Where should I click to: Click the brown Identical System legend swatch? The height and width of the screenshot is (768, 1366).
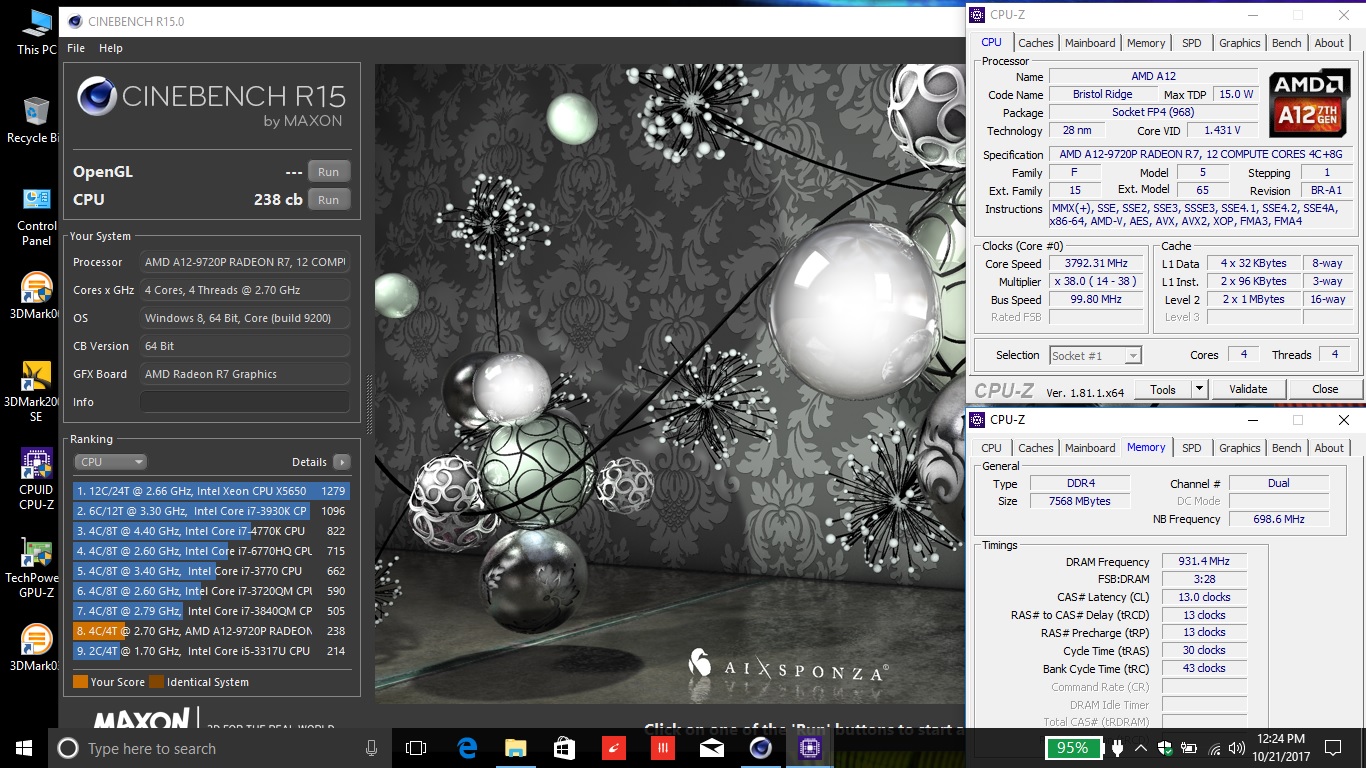tap(156, 682)
